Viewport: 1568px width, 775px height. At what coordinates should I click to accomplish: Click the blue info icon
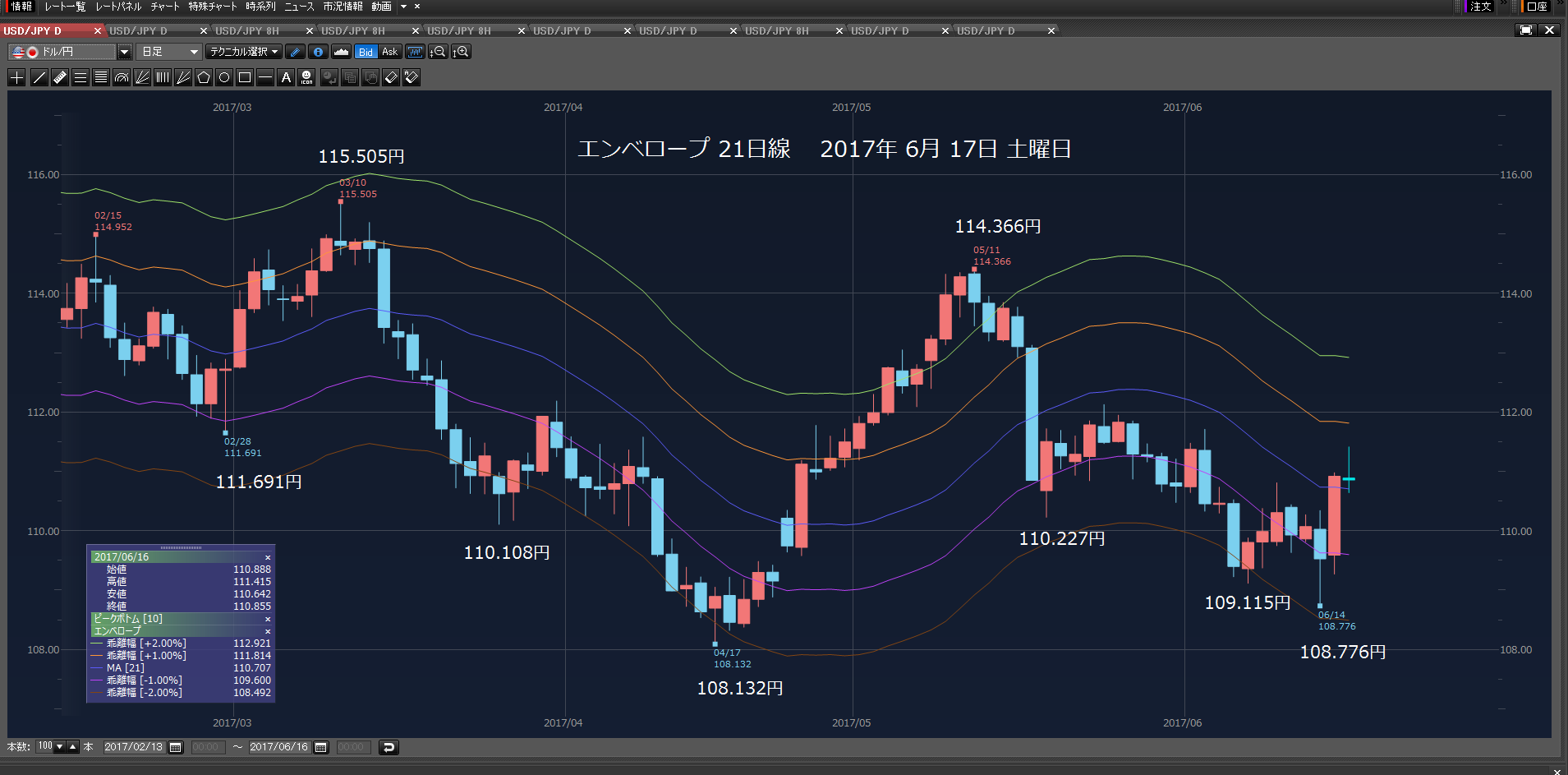[x=318, y=52]
